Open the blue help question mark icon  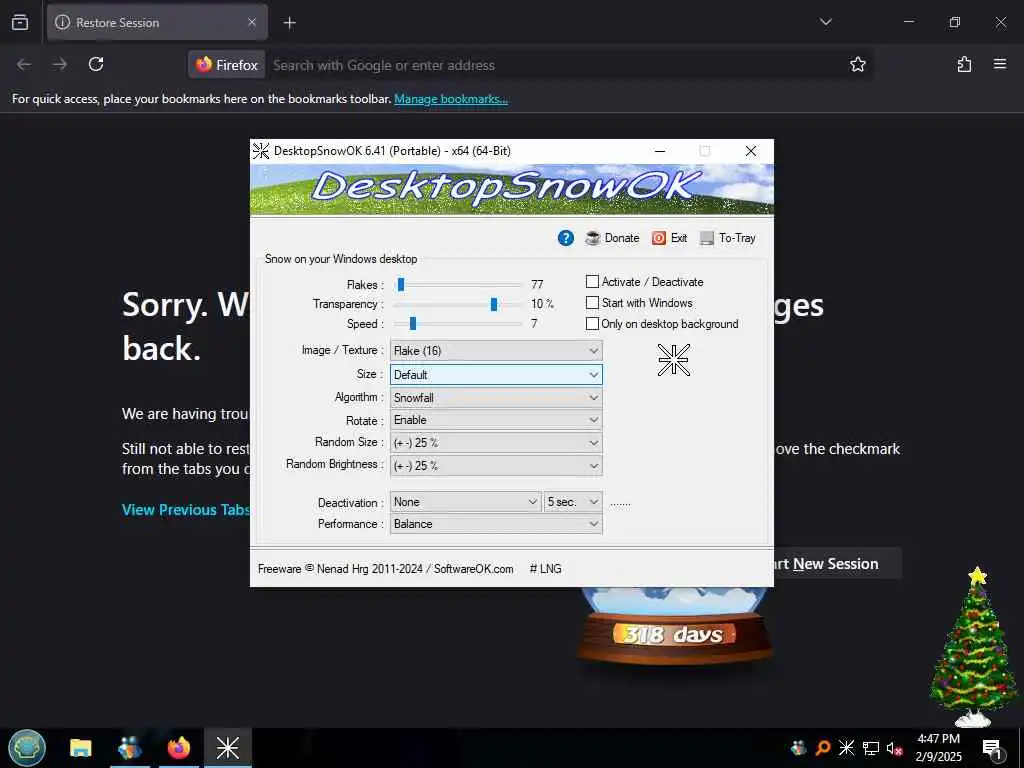pos(566,238)
